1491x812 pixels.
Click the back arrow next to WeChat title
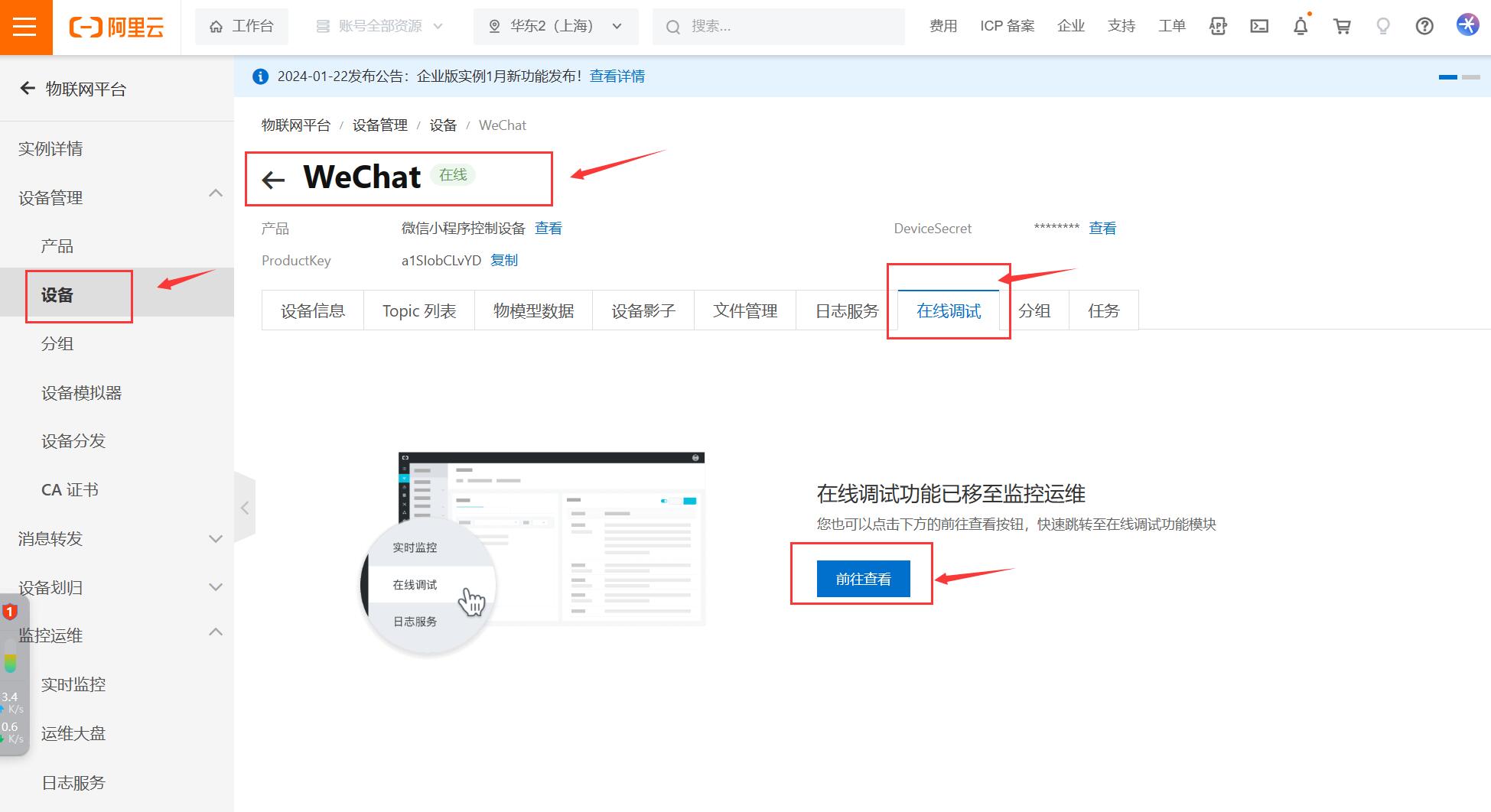(x=273, y=180)
